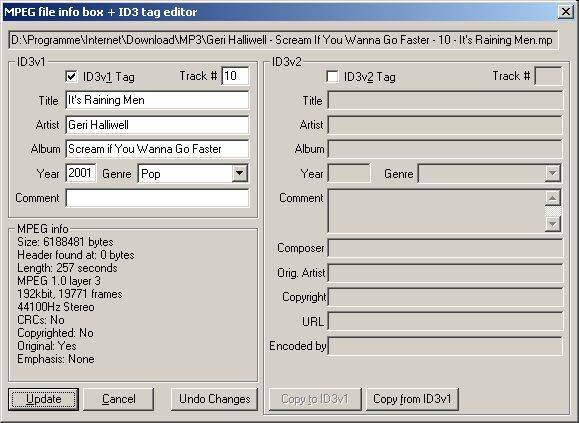Click the Orig. Artist field
Image resolution: width=579 pixels, height=423 pixels.
pyautogui.click(x=445, y=272)
